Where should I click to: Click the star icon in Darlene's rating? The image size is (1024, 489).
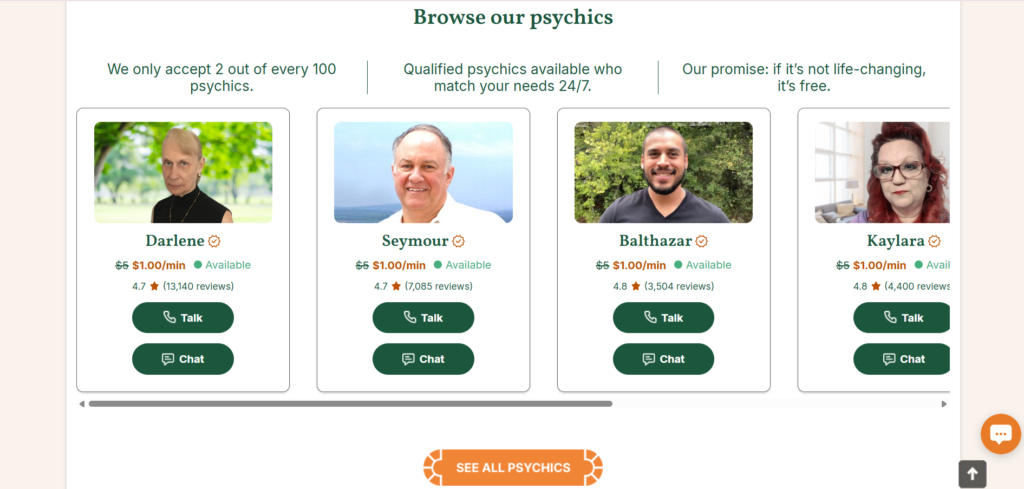coord(154,286)
